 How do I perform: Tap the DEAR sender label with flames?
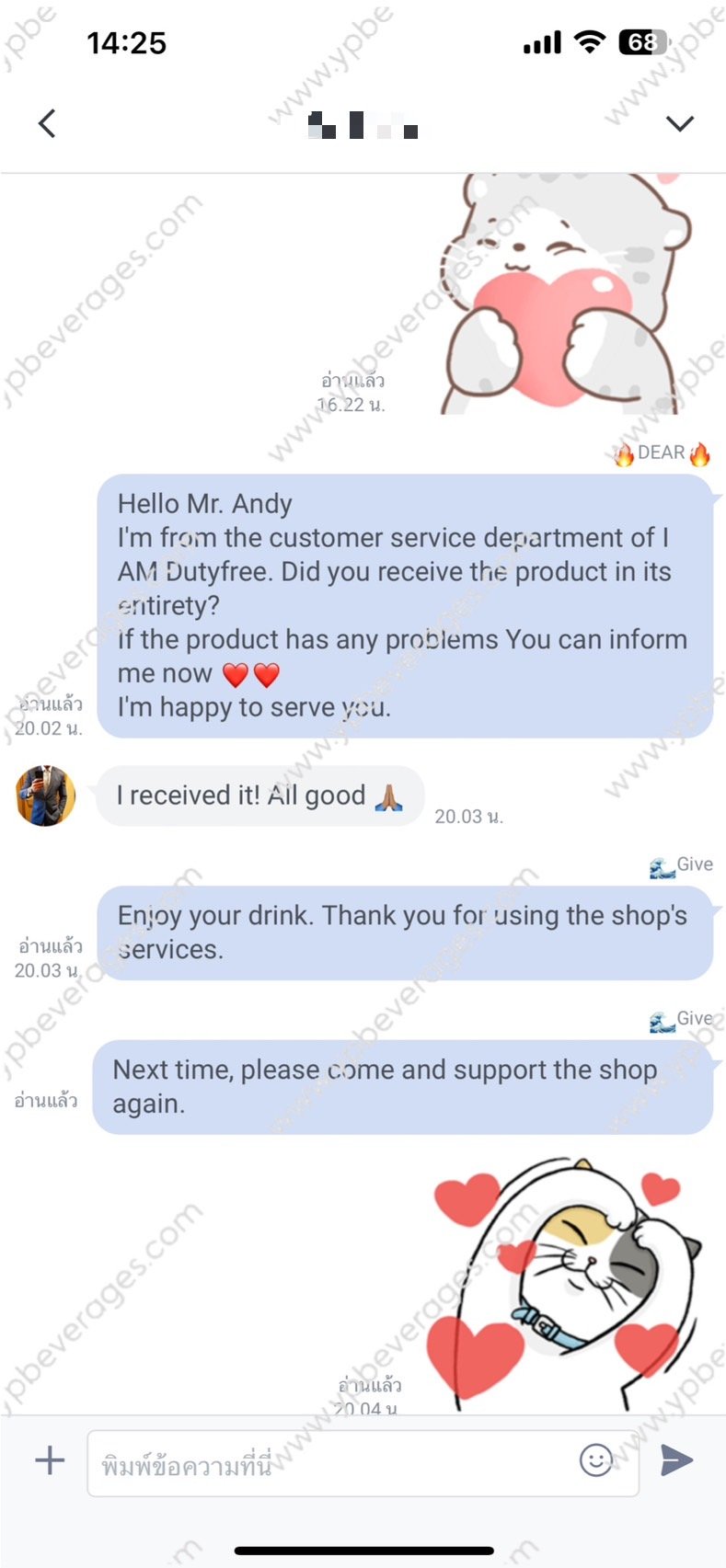point(663,453)
